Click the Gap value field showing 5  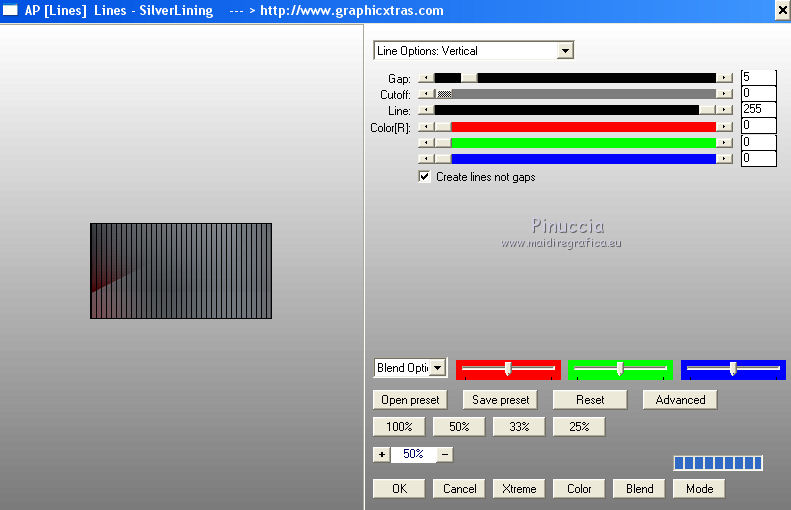coord(758,77)
